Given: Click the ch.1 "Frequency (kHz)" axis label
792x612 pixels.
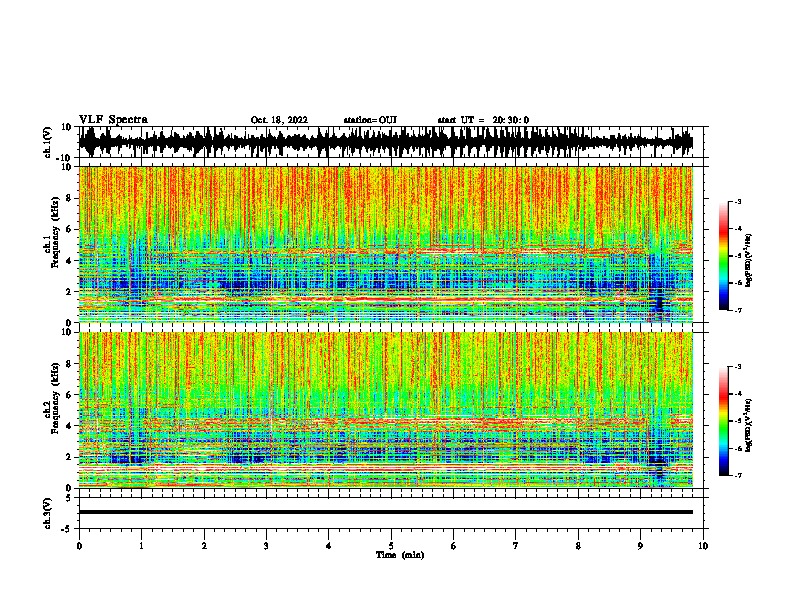Looking at the screenshot, I should pyautogui.click(x=55, y=233).
